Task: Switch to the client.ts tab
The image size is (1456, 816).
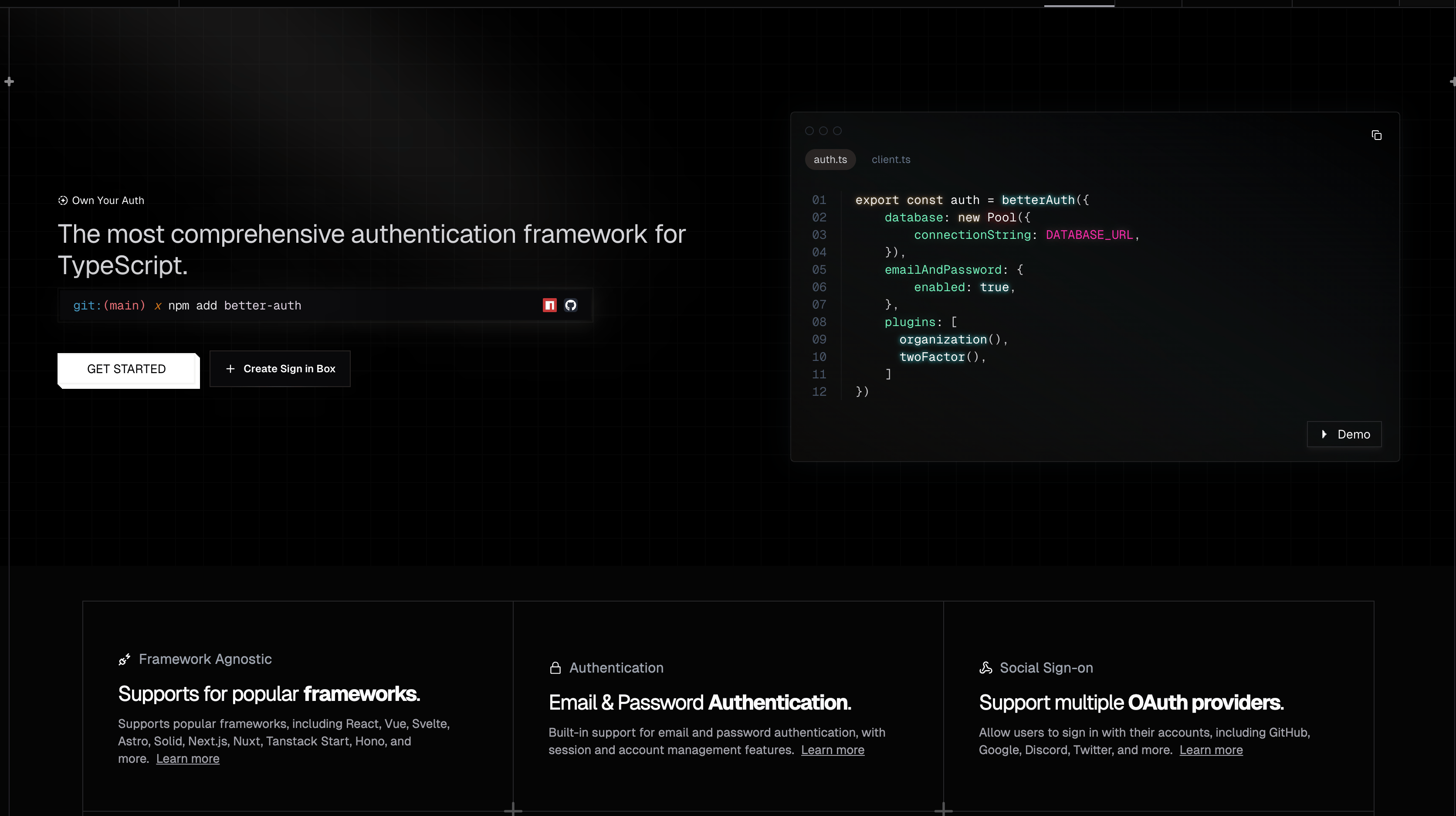Action: pyautogui.click(x=891, y=160)
